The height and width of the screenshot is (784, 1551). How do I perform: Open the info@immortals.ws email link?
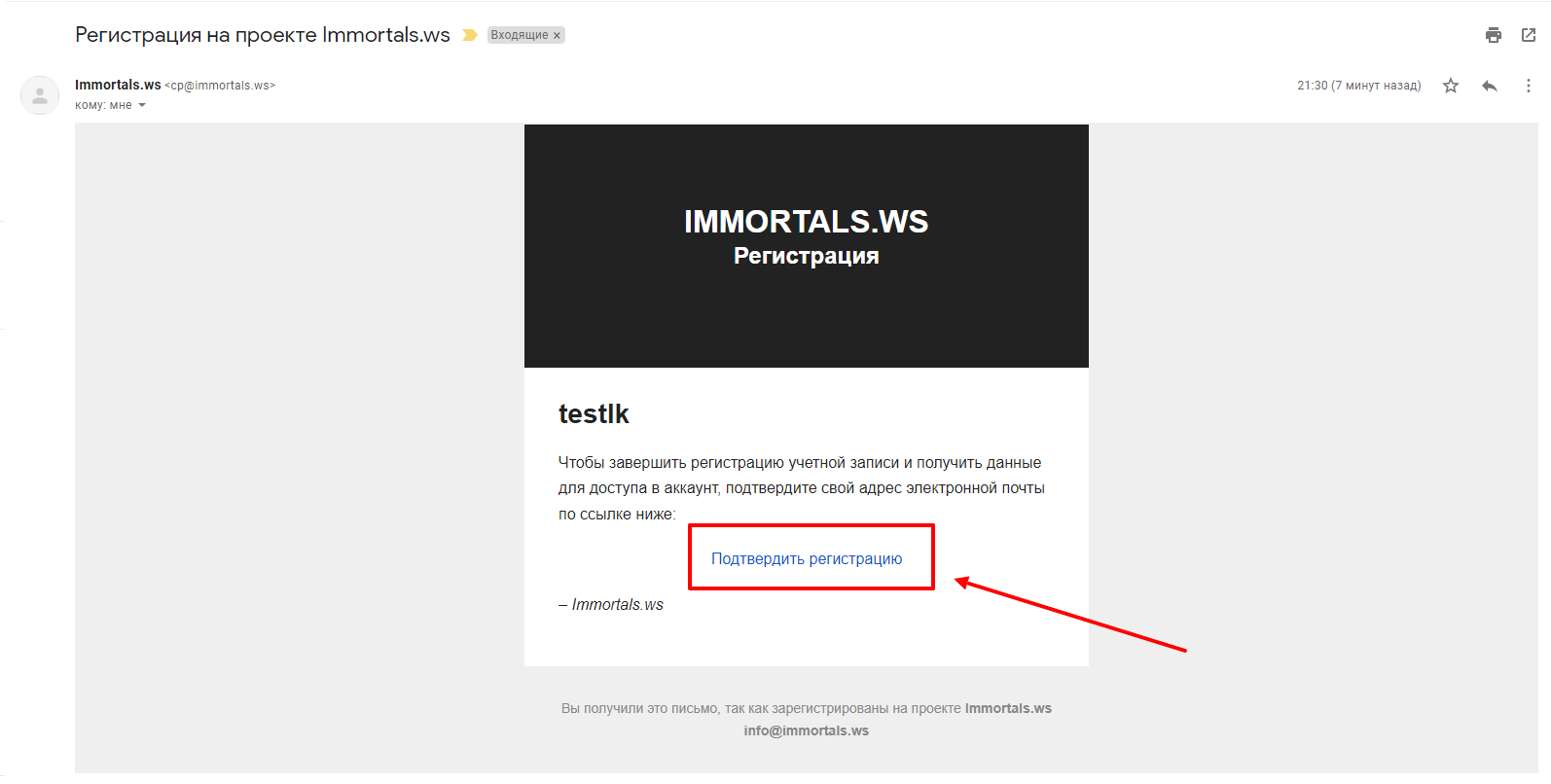pyautogui.click(x=807, y=731)
